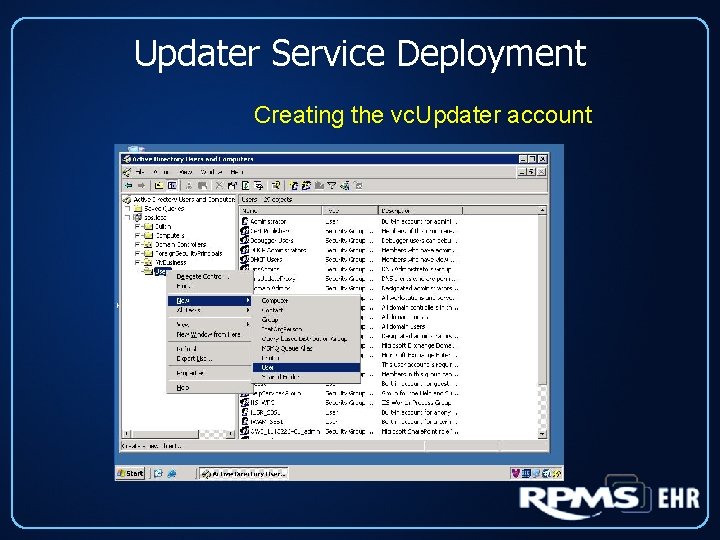Click the Properties toolbar icon beside Delete
The height and width of the screenshot is (540, 720).
232,186
